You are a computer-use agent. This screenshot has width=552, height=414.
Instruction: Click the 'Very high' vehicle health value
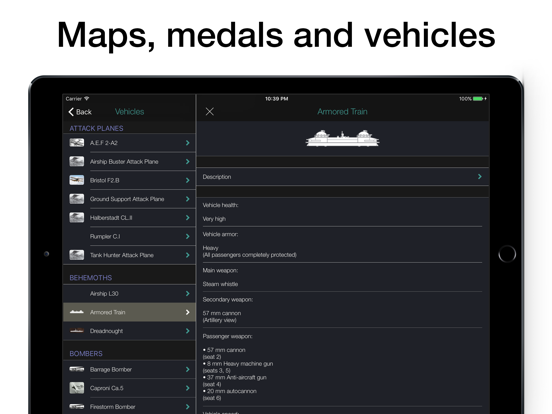(x=214, y=219)
